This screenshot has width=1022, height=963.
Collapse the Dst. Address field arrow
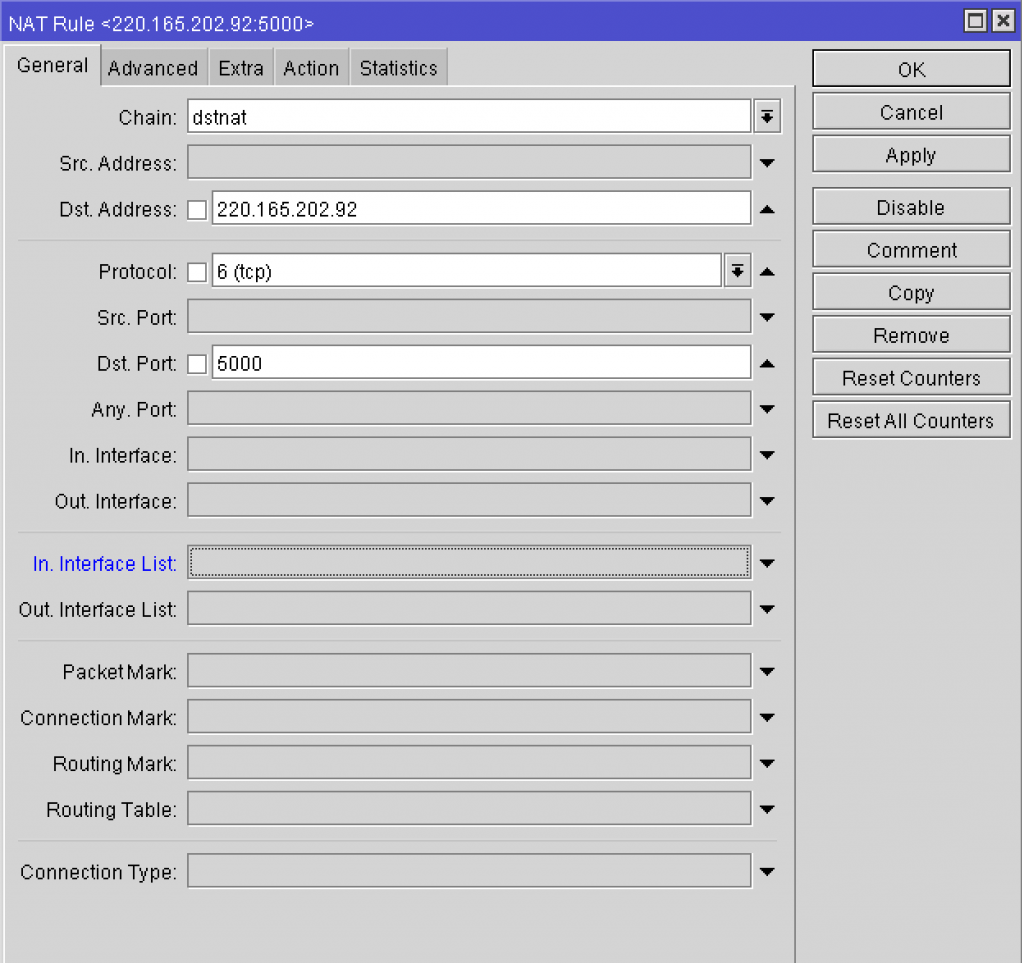(767, 210)
